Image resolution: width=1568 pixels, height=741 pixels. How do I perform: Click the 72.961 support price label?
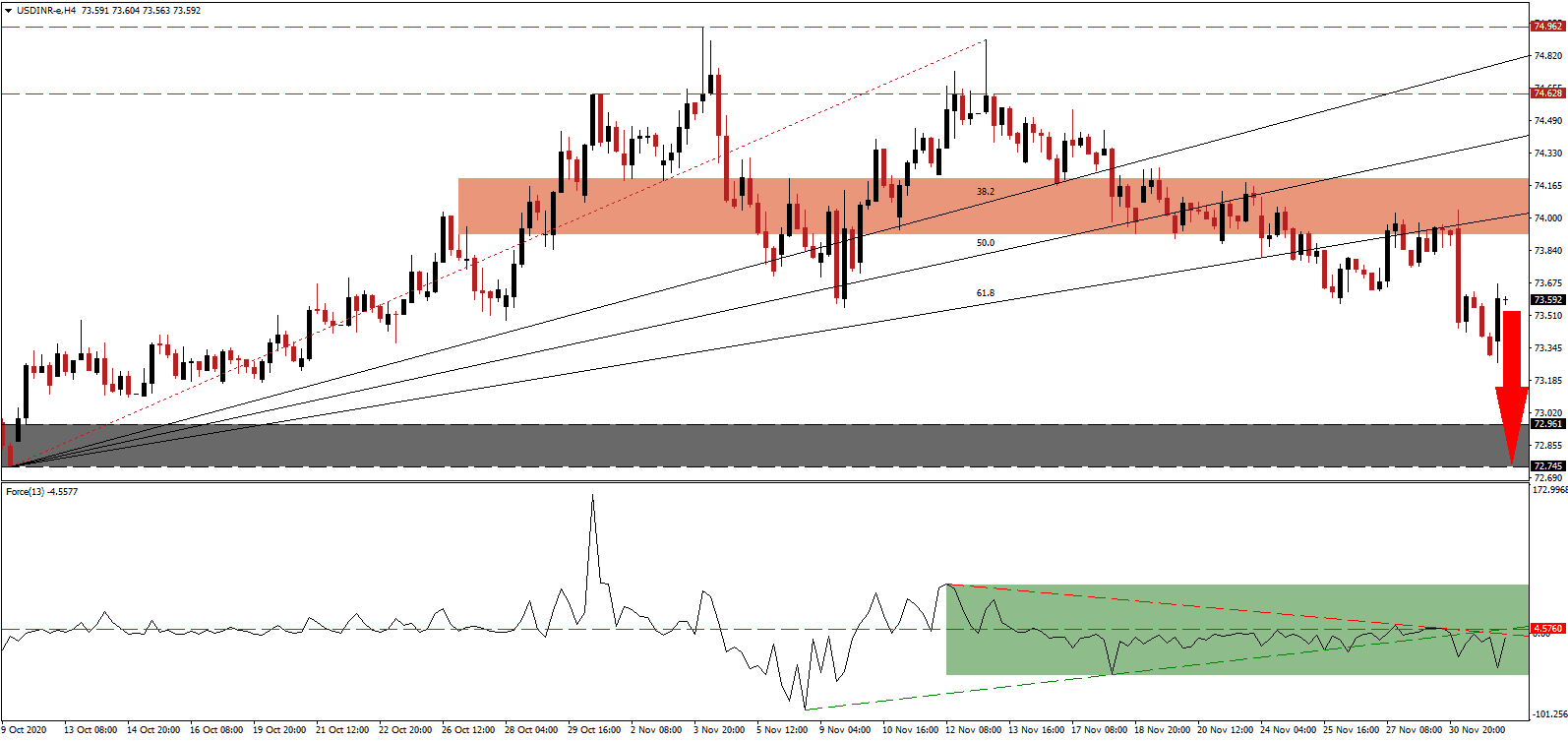(1547, 424)
